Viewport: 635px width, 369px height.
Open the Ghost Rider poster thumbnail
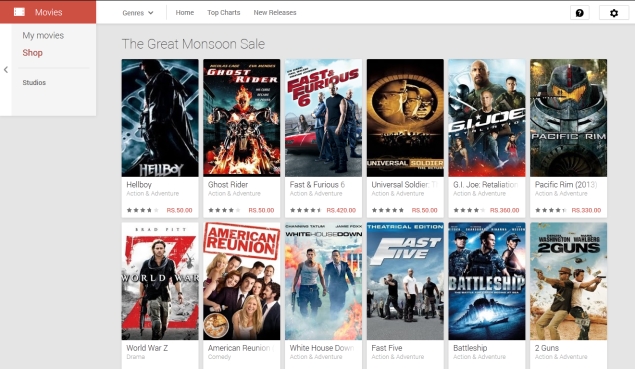click(x=242, y=118)
